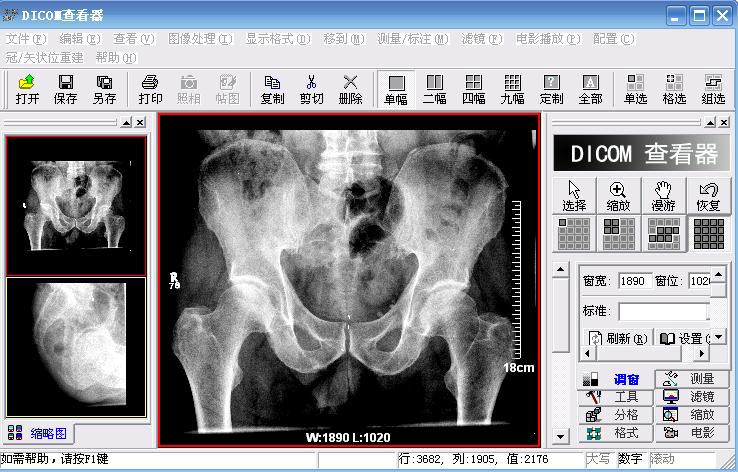Click the 打开 (Open) toolbar icon
738x472 pixels.
click(x=27, y=89)
